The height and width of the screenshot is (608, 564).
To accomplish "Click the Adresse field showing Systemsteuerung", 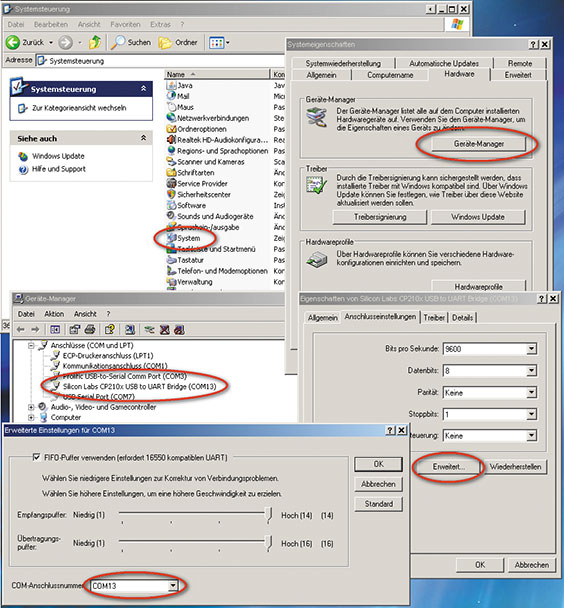I will tap(160, 61).
